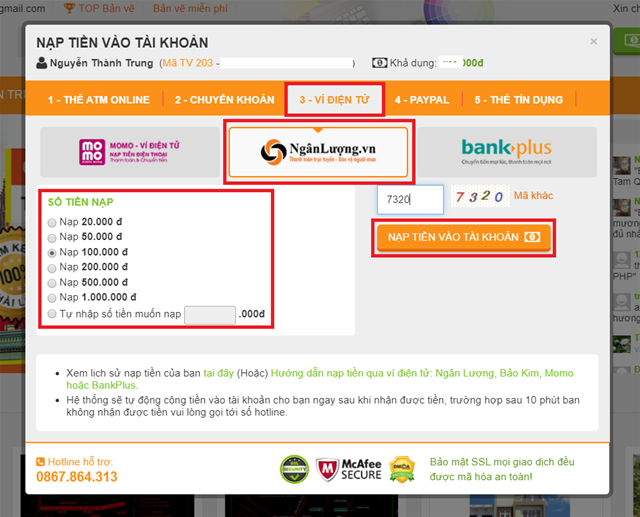Click the member code Mã TV 203

[188, 63]
